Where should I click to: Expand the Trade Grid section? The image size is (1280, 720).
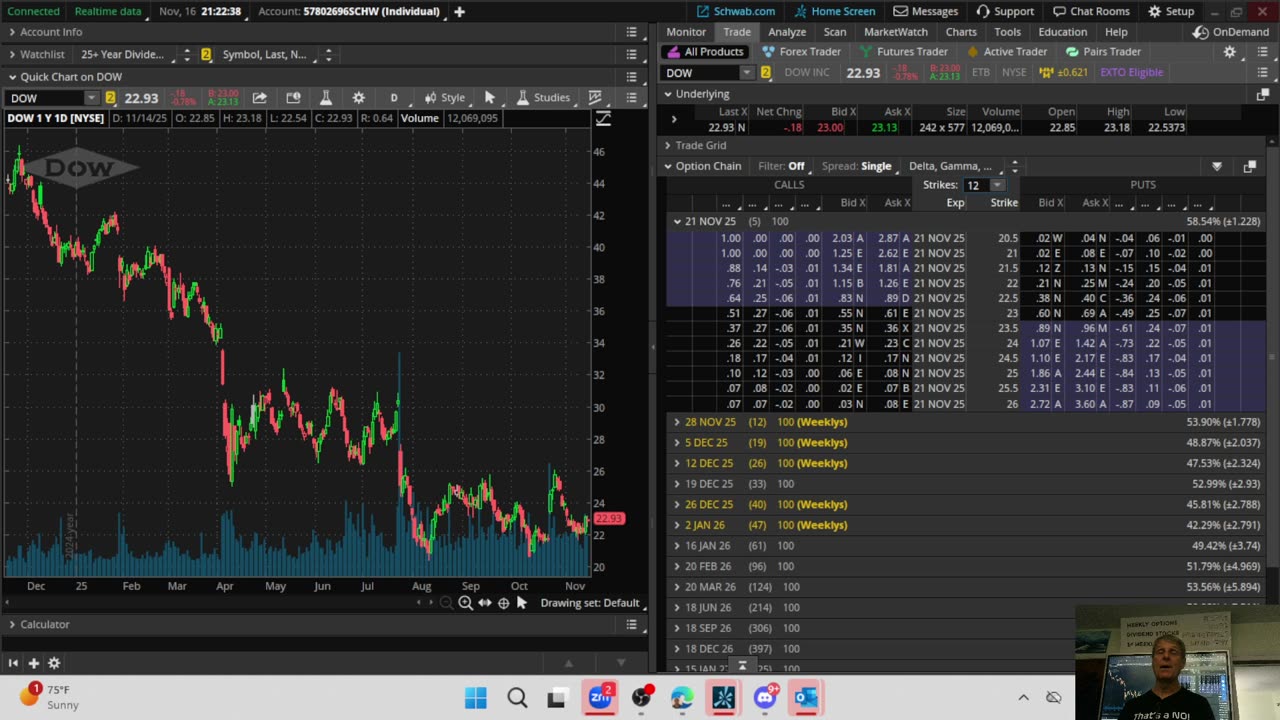[667, 145]
